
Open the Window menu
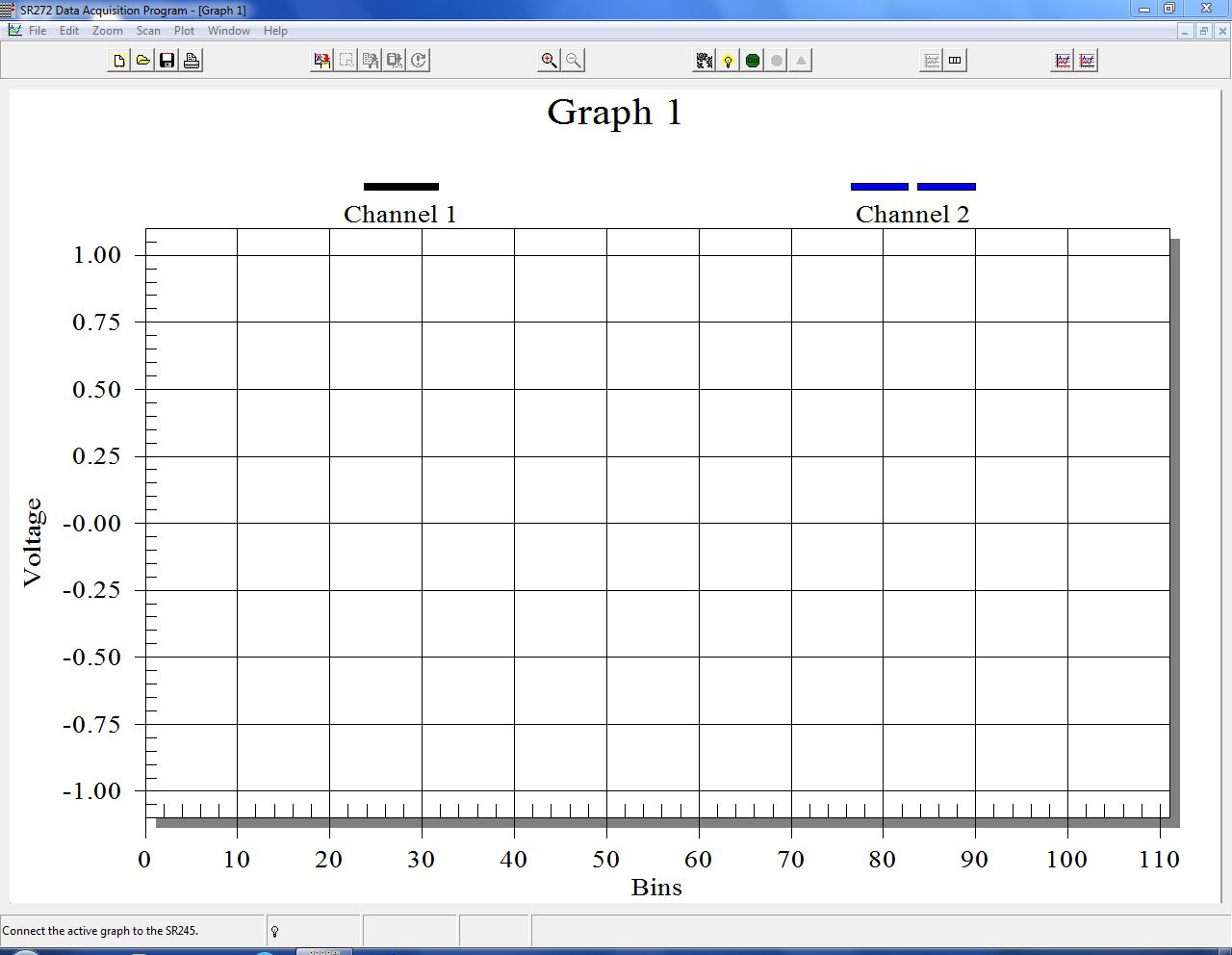[x=229, y=31]
